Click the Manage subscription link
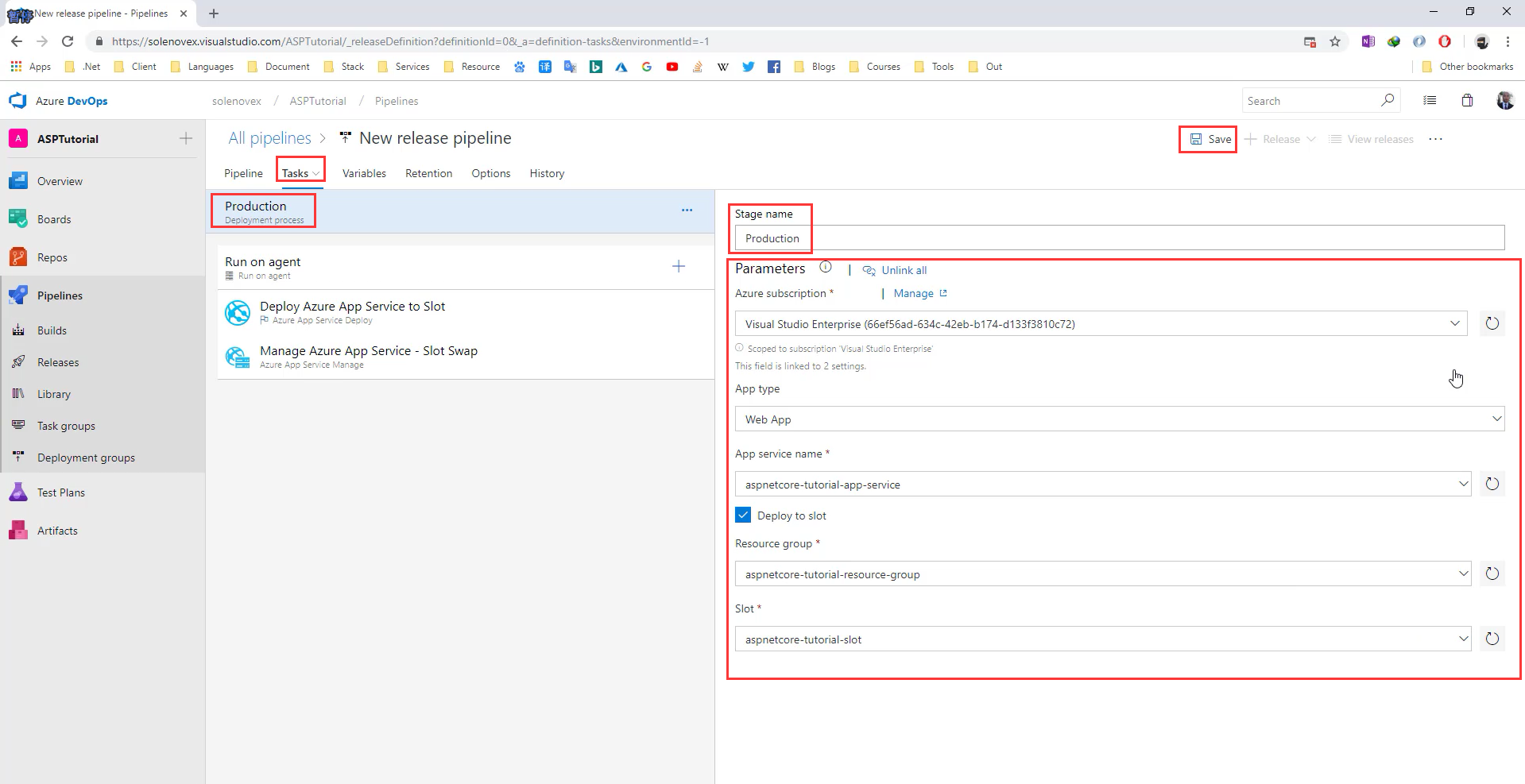The image size is (1525, 784). 920,293
